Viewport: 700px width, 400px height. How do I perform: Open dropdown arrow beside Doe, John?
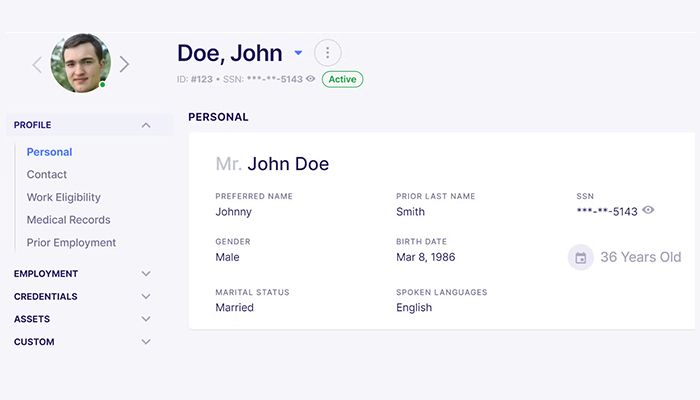click(298, 53)
